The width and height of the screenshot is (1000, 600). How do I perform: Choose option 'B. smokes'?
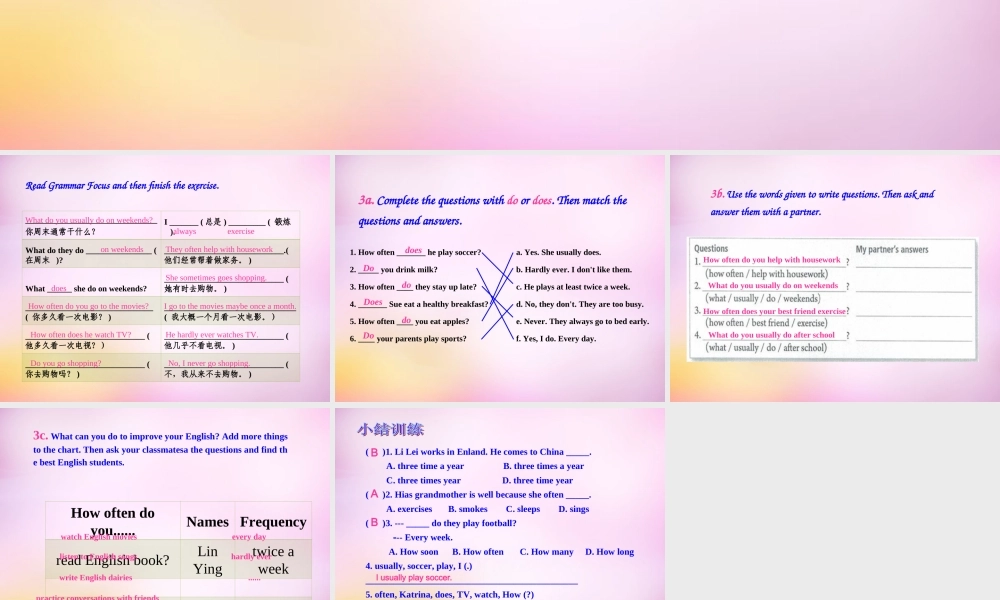click(x=467, y=509)
